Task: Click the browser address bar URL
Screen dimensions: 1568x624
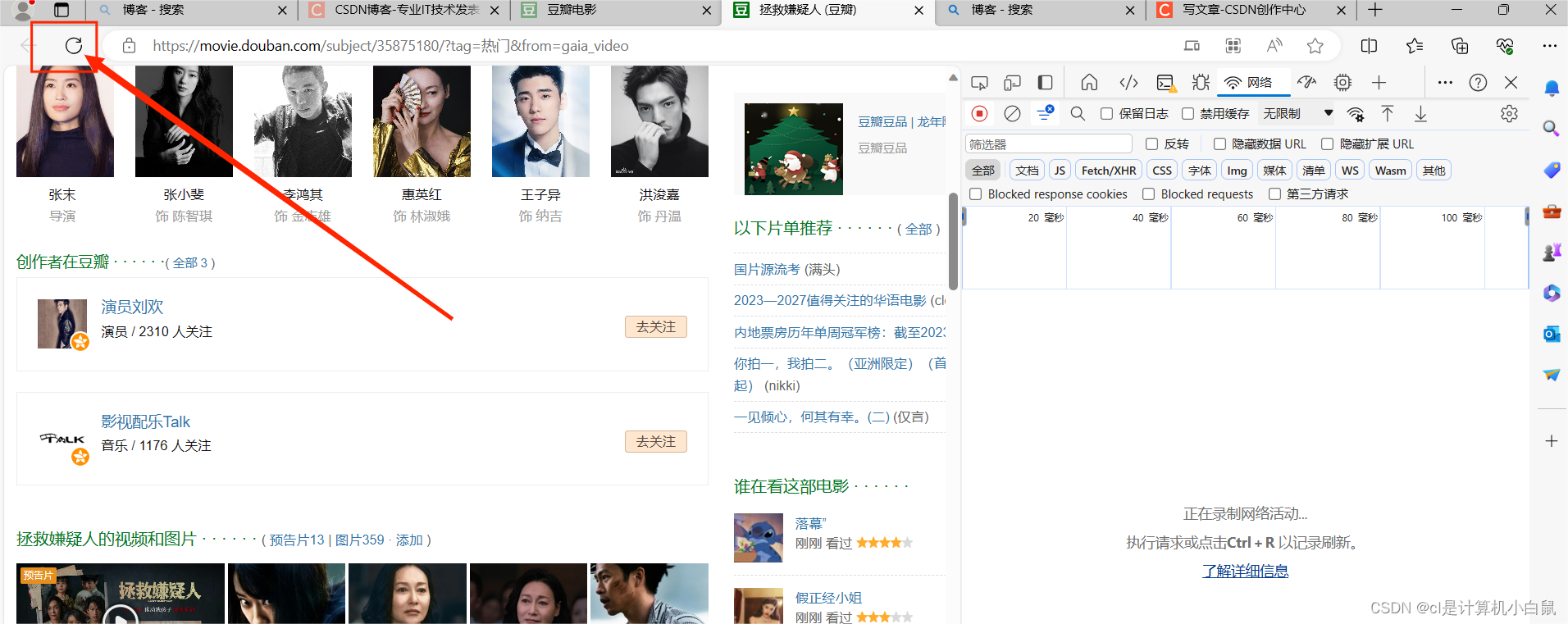Action: pos(390,46)
